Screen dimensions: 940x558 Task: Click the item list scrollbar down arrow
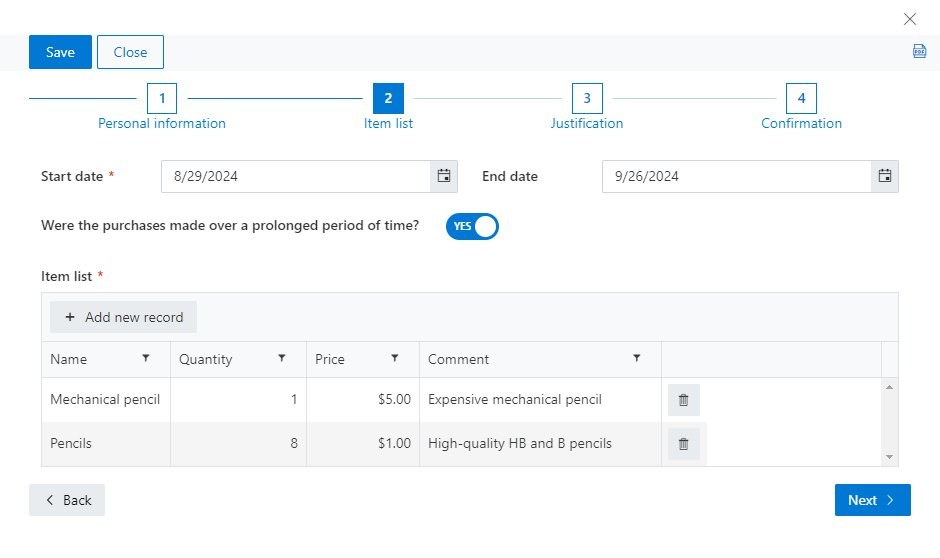click(x=890, y=457)
